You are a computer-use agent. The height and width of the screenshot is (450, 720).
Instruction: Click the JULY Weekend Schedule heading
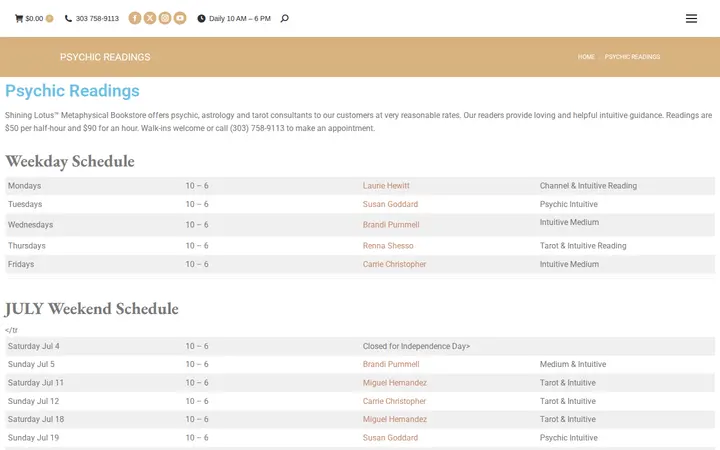tap(92, 309)
